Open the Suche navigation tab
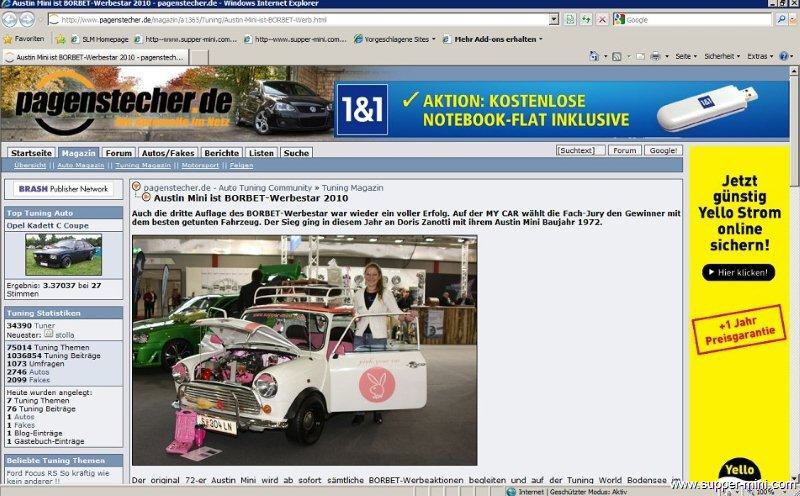The width and height of the screenshot is (800, 496). pyautogui.click(x=296, y=153)
